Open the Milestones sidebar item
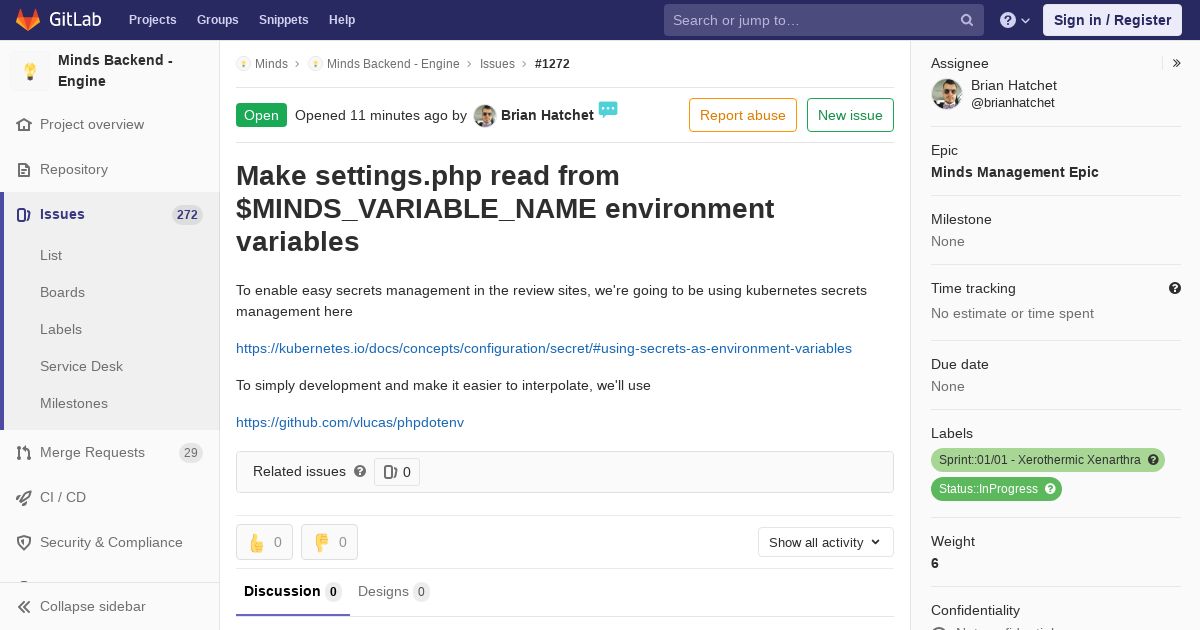The image size is (1200, 630). 74,403
